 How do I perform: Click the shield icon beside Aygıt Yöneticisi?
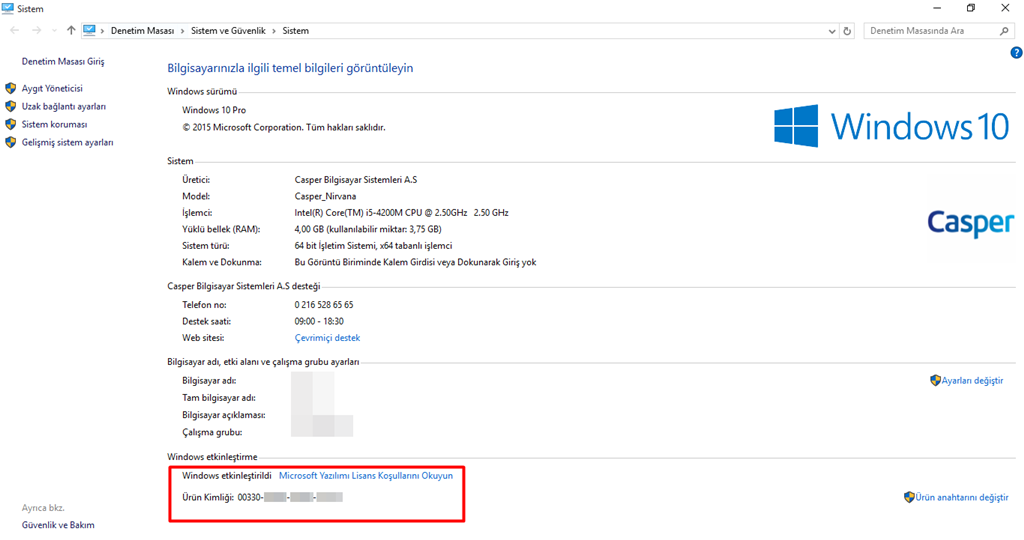click(10, 88)
